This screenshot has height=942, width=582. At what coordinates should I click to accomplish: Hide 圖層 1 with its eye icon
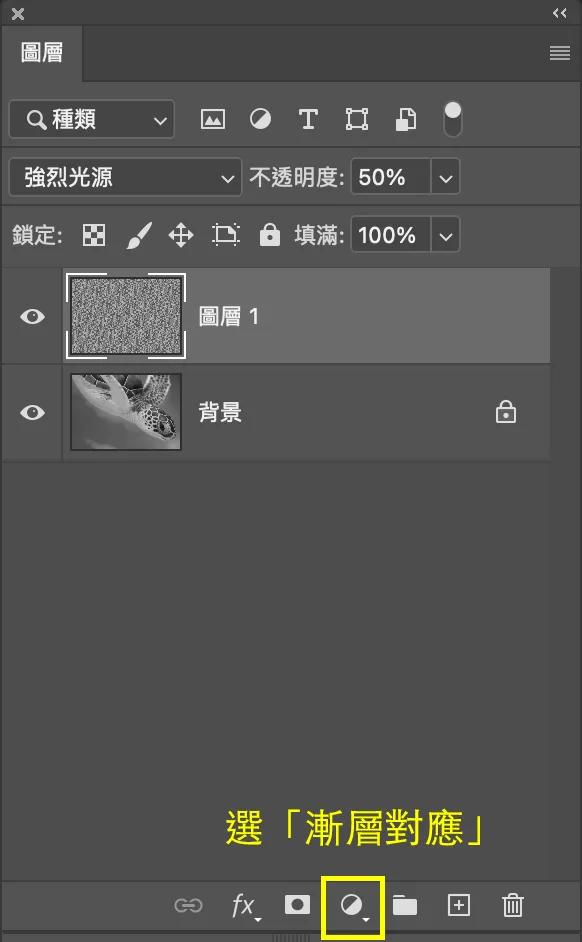pyautogui.click(x=32, y=316)
